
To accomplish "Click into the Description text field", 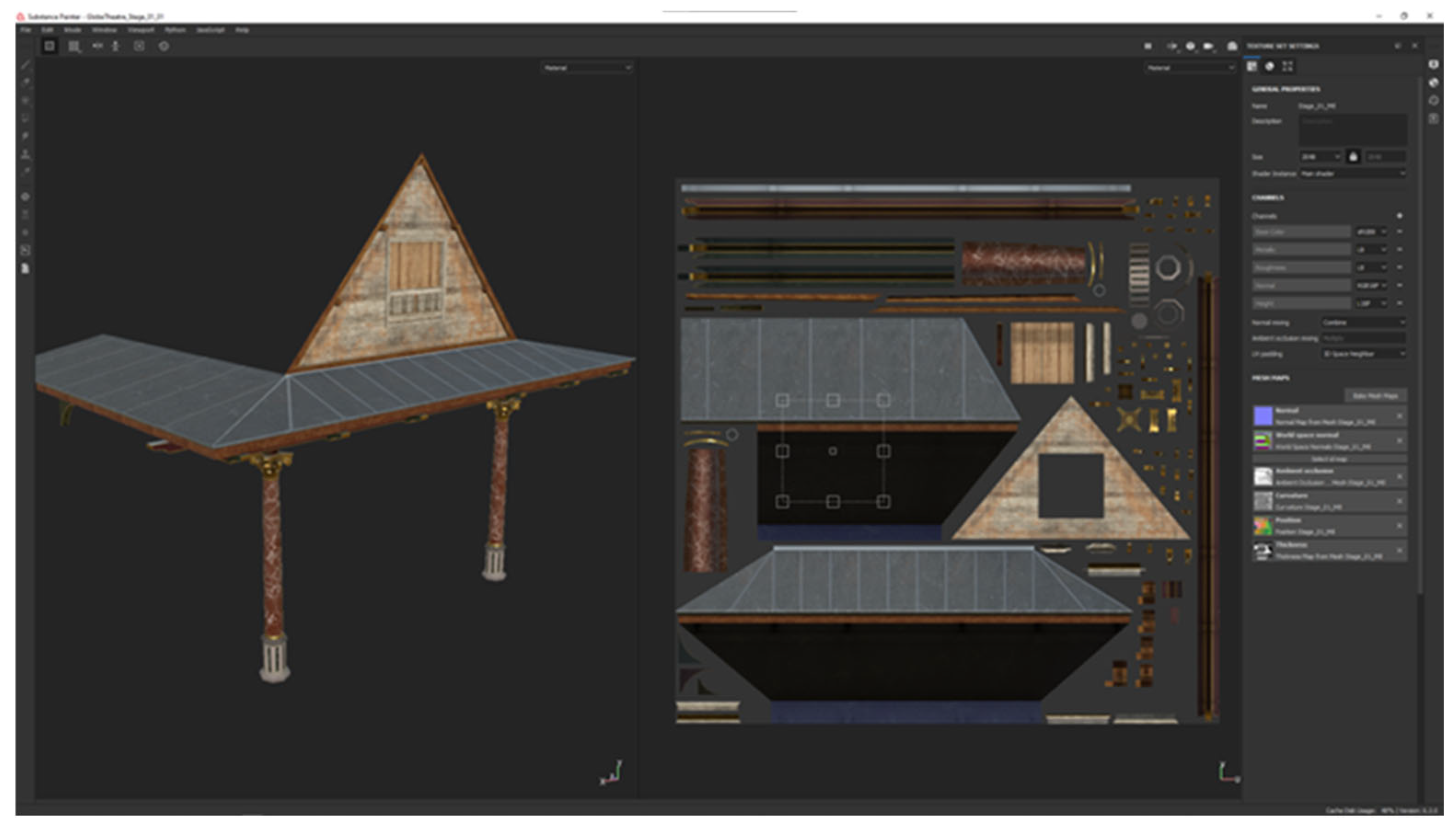I will [1353, 129].
